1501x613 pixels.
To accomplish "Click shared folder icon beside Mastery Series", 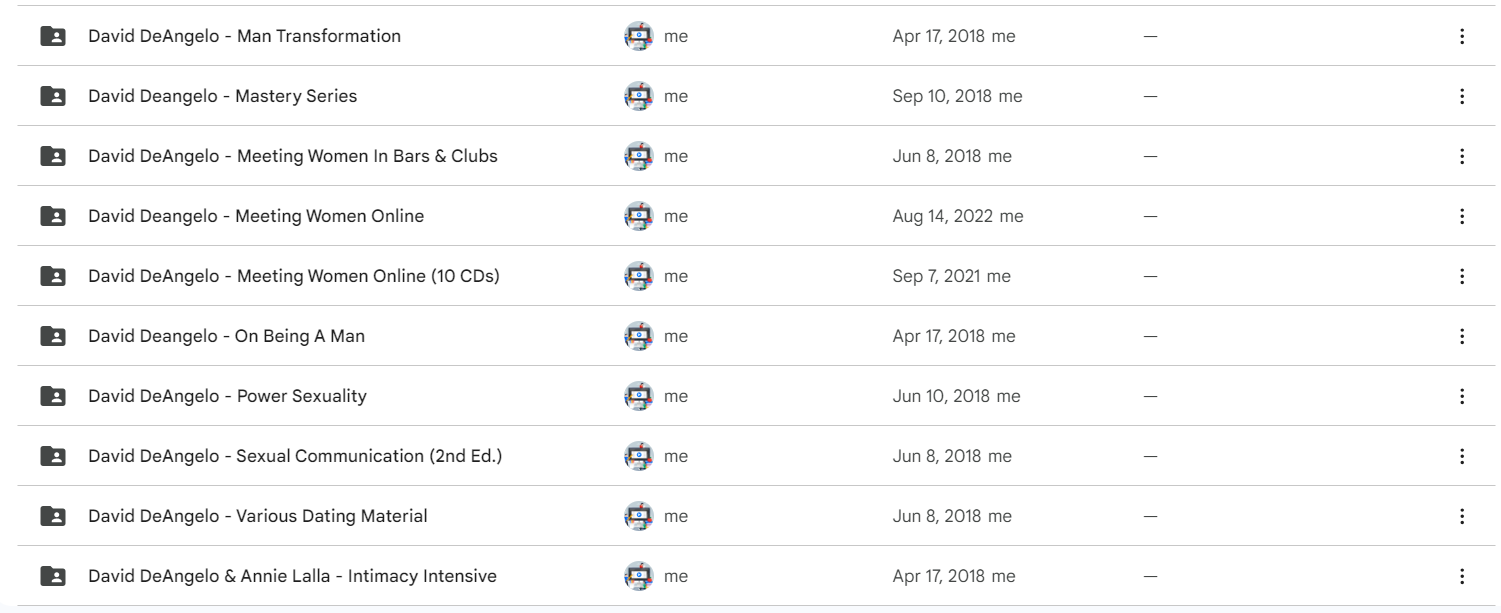I will point(53,96).
